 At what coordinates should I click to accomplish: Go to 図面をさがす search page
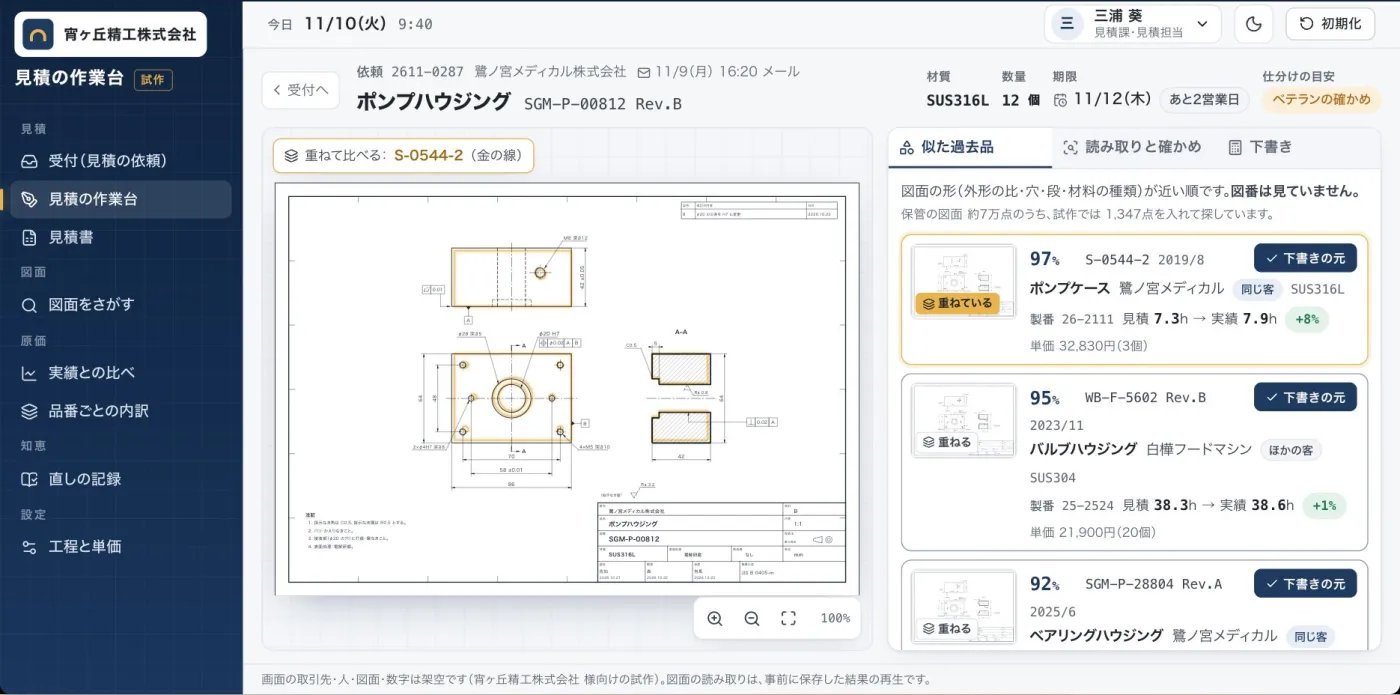[x=121, y=304]
